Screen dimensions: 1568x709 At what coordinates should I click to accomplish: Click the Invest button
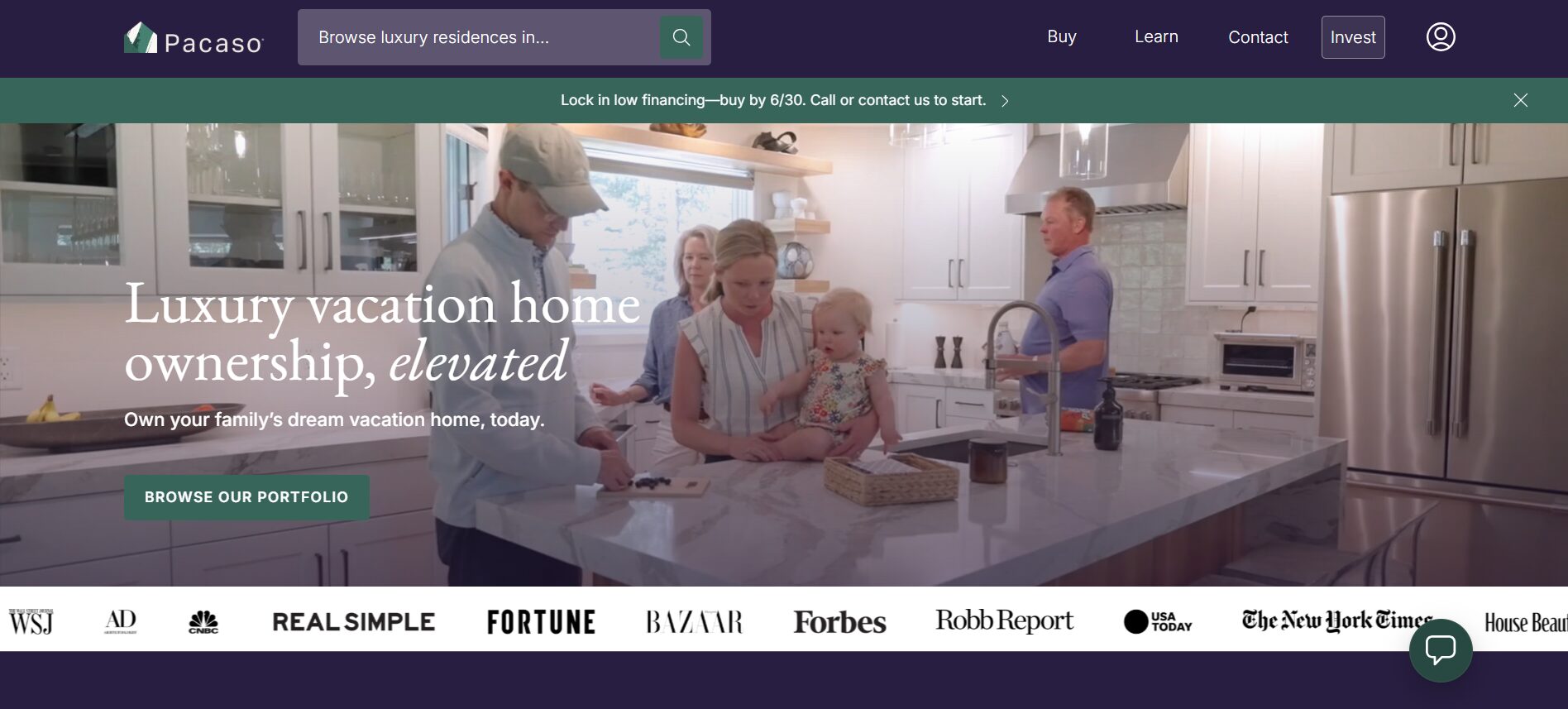coord(1353,37)
